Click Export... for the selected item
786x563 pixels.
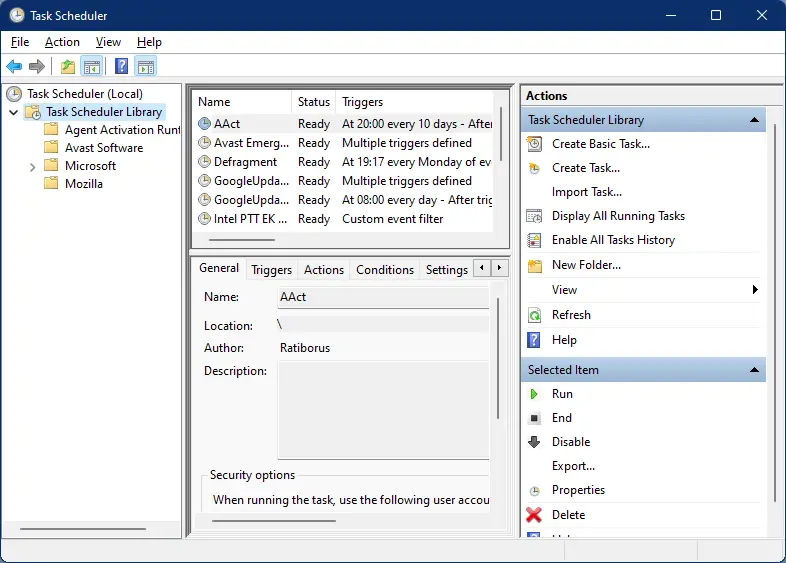pyautogui.click(x=573, y=466)
